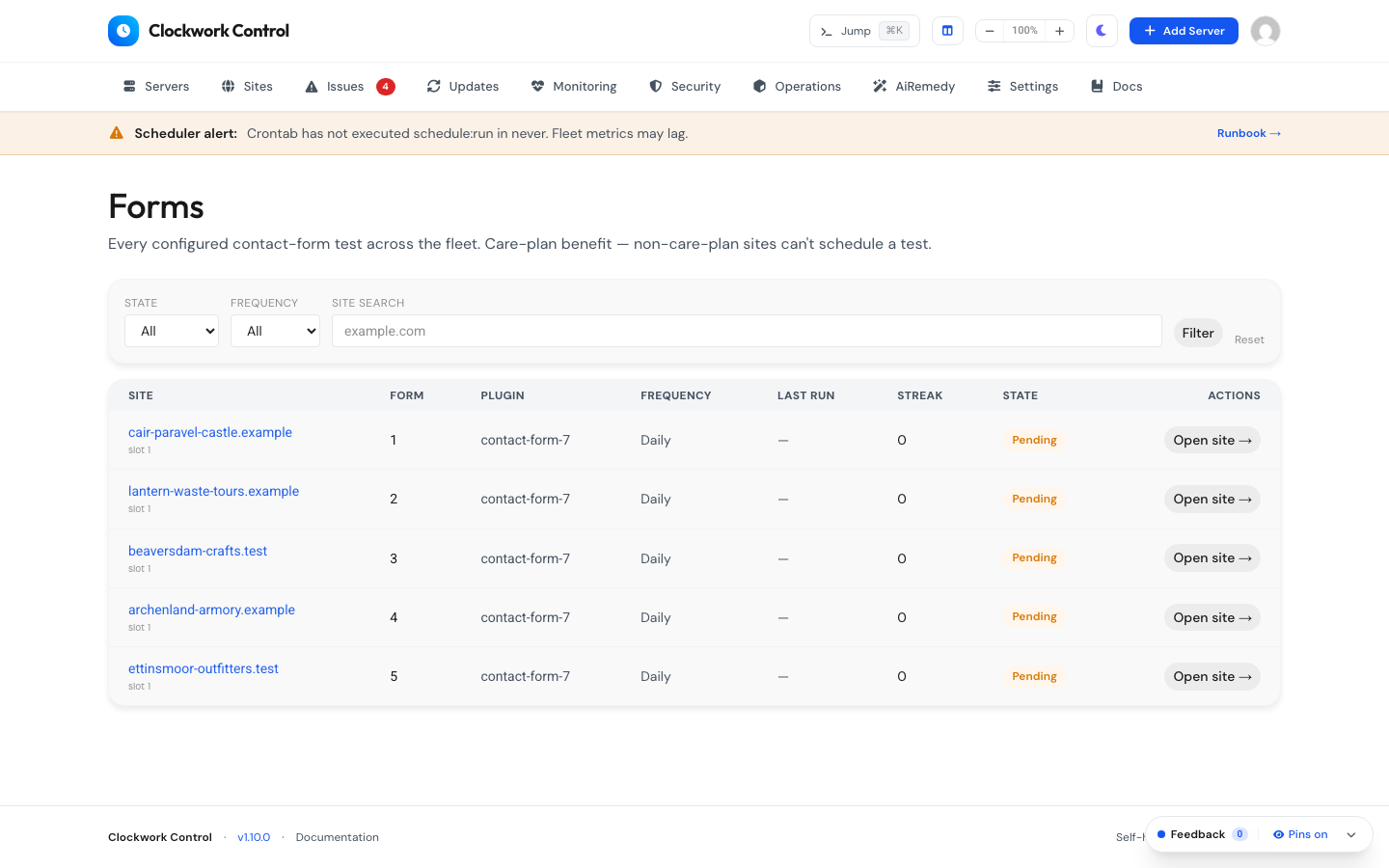Open beaversdam-crafts.test site link
Image resolution: width=1389 pixels, height=868 pixels.
pyautogui.click(x=198, y=551)
